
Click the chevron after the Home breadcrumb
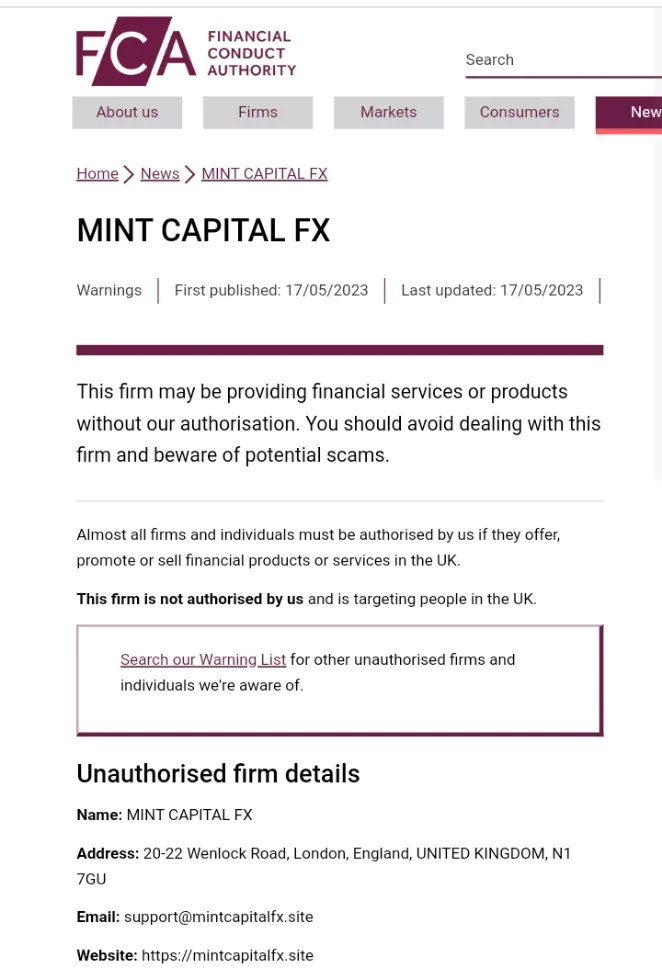128,174
